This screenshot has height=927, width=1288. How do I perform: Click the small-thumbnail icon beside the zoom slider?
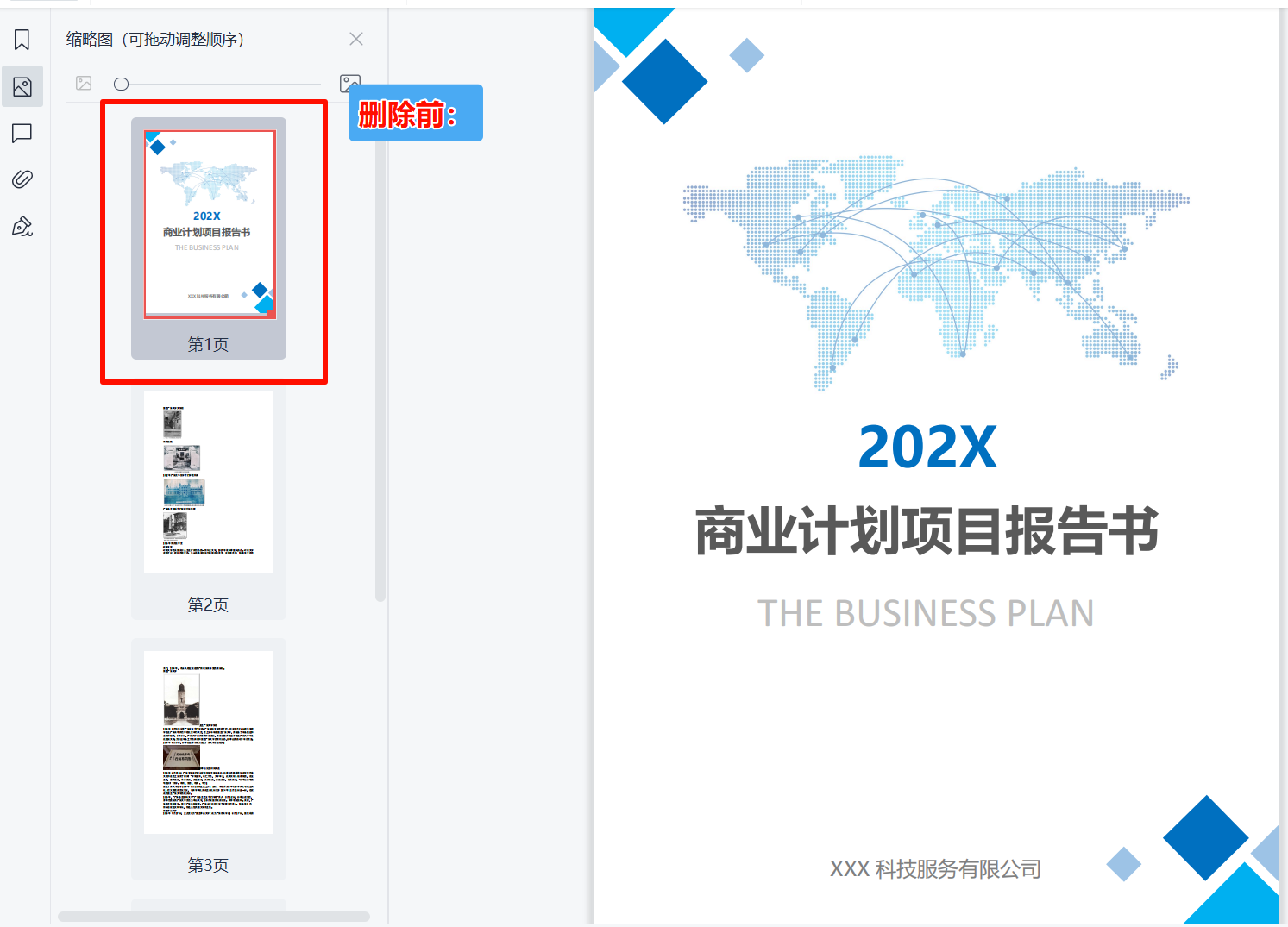pyautogui.click(x=84, y=83)
